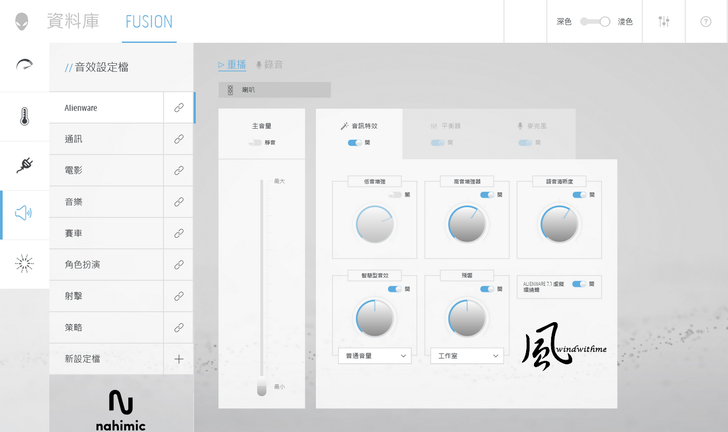This screenshot has height=432, width=728.
Task: Click the 低音增強 bass boost knob
Action: (x=375, y=224)
